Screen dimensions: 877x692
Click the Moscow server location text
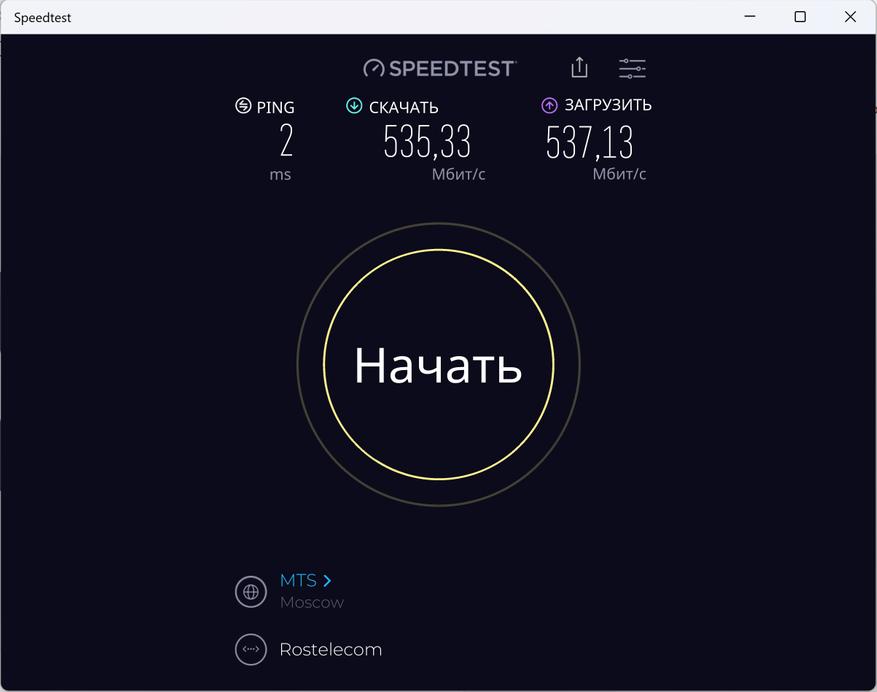click(x=312, y=602)
